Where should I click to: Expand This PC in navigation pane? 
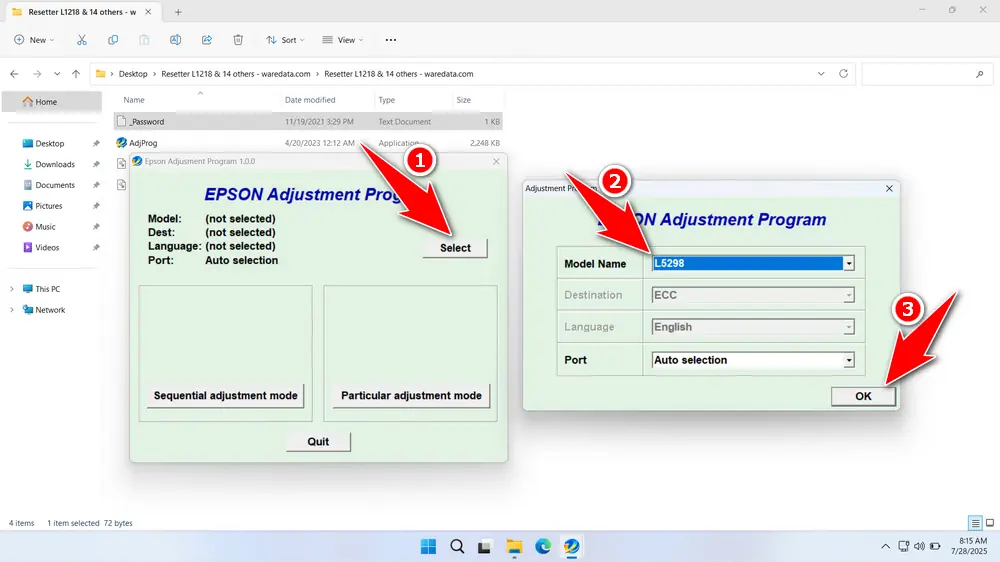[x=11, y=289]
